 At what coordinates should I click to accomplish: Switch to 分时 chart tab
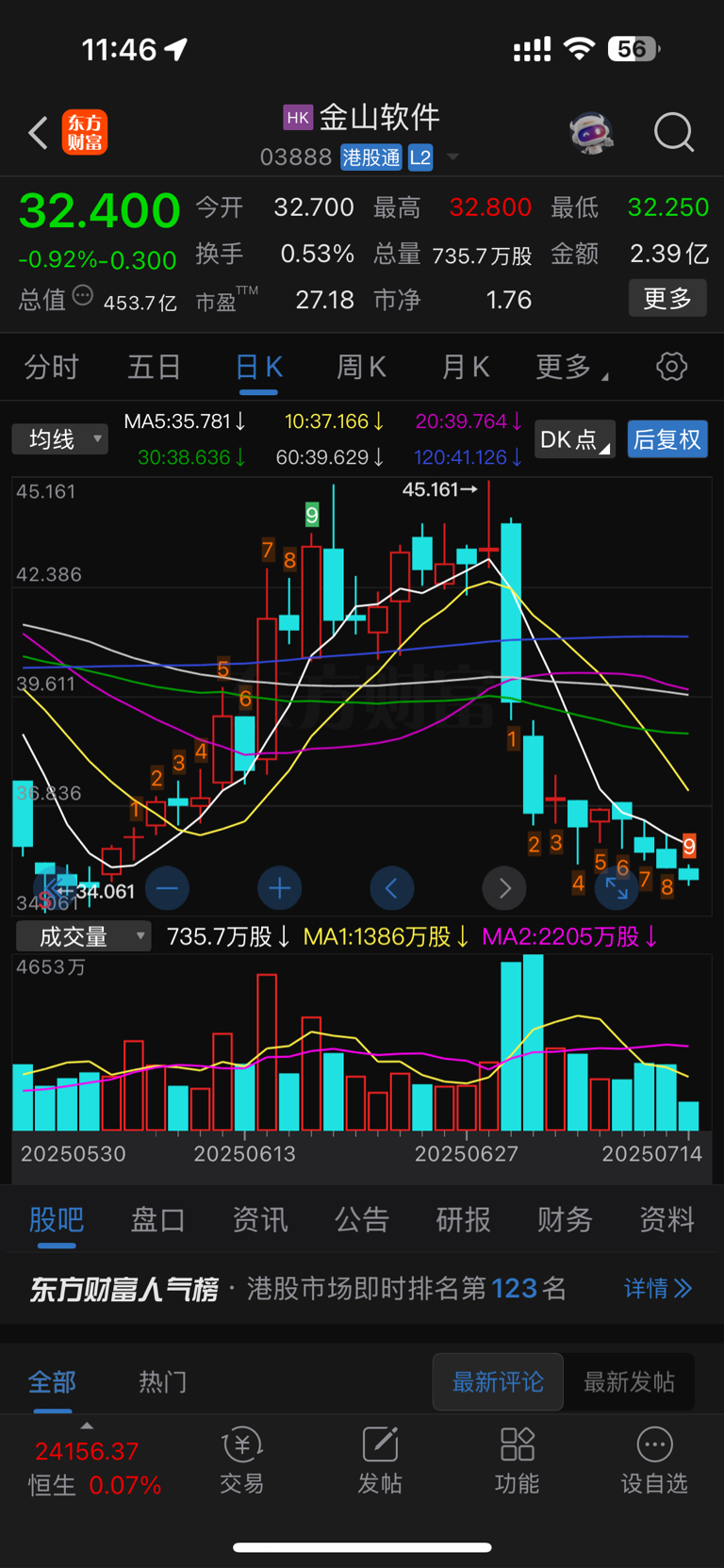tap(51, 367)
